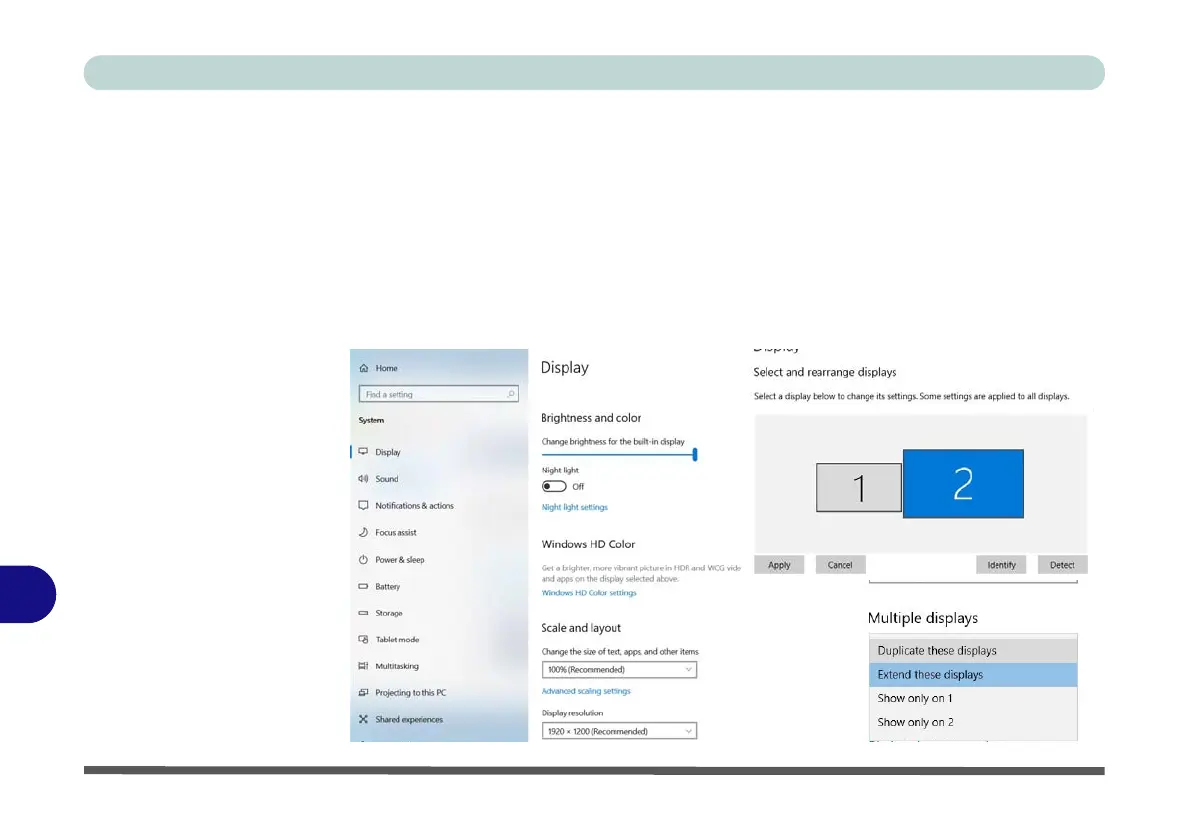Click the Home icon in sidebar
This screenshot has width=1190, height=838.
coord(364,368)
